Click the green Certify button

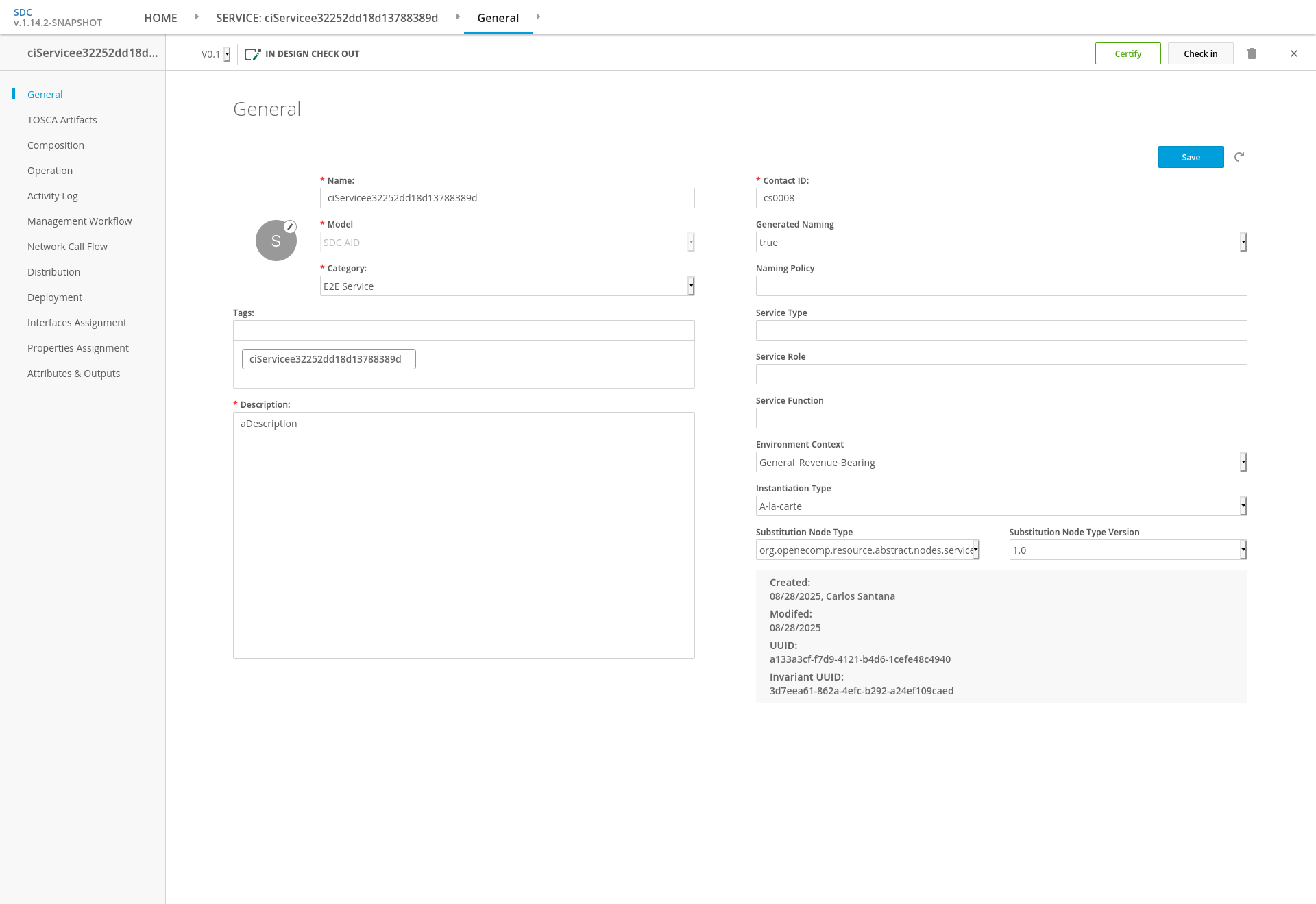1128,53
